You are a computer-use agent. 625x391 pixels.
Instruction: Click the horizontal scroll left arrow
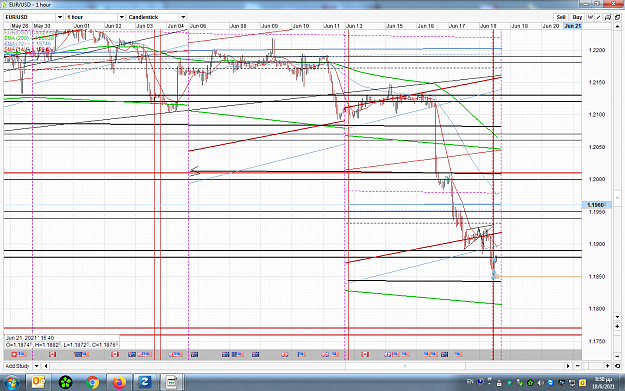tap(46, 366)
